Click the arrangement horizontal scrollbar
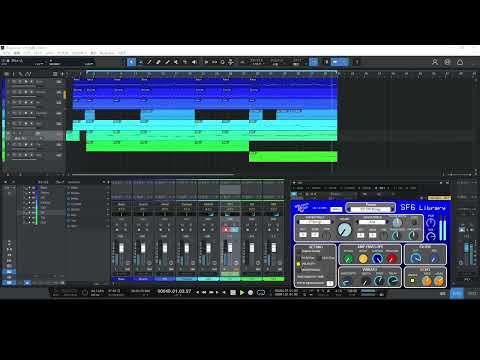 click(x=153, y=174)
